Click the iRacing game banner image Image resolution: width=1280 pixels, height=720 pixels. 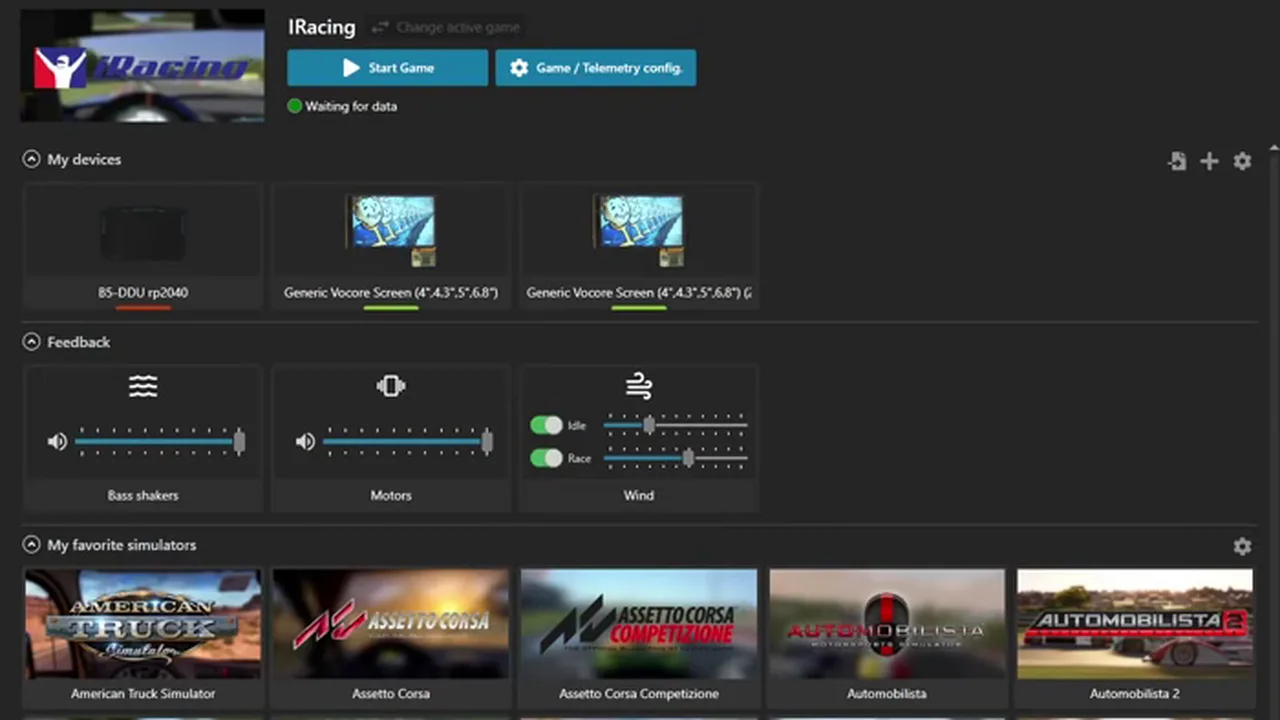point(143,66)
